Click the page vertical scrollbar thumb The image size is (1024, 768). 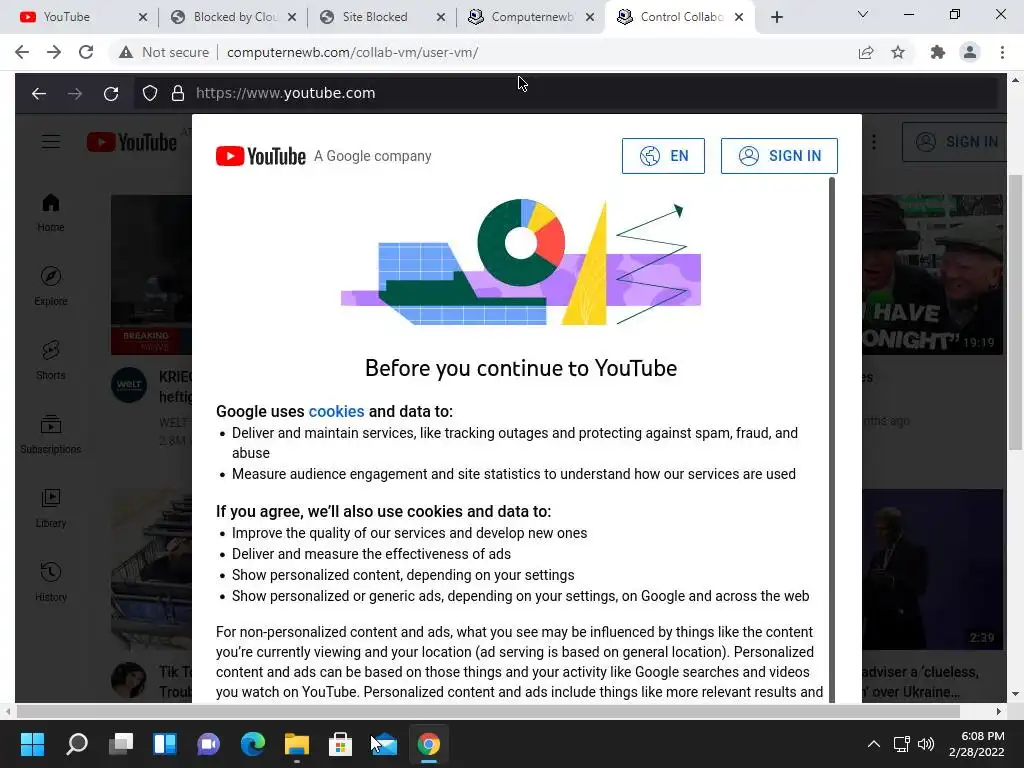coord(1015,312)
